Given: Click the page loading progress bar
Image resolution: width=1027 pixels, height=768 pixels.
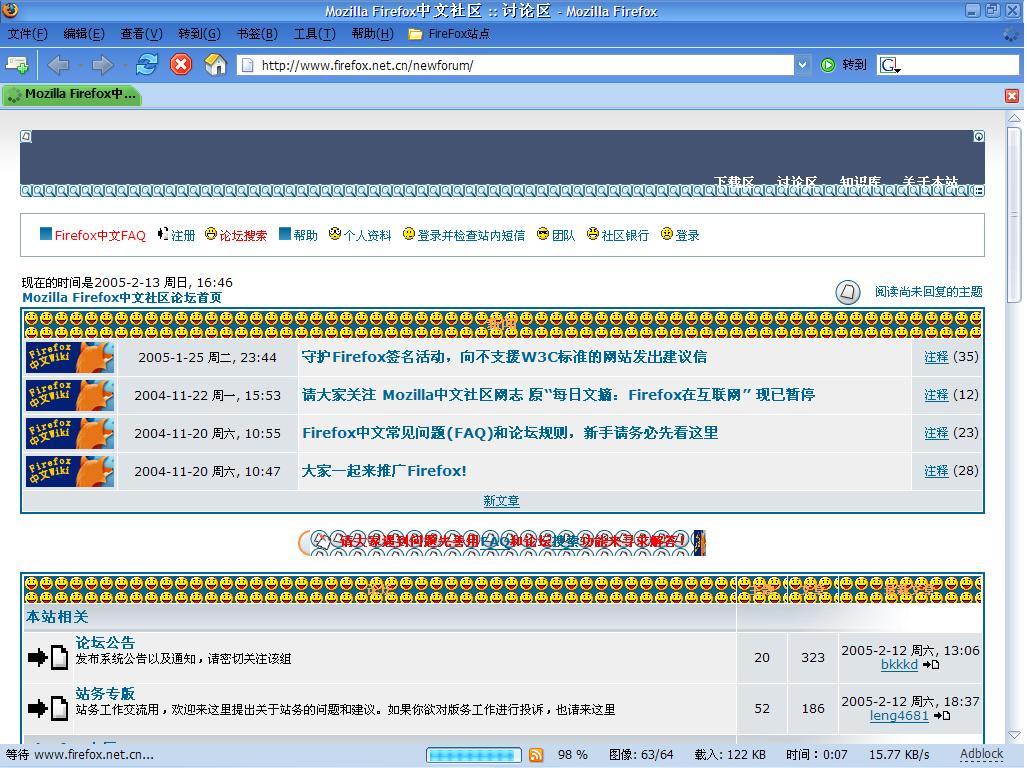Looking at the screenshot, I should (473, 755).
